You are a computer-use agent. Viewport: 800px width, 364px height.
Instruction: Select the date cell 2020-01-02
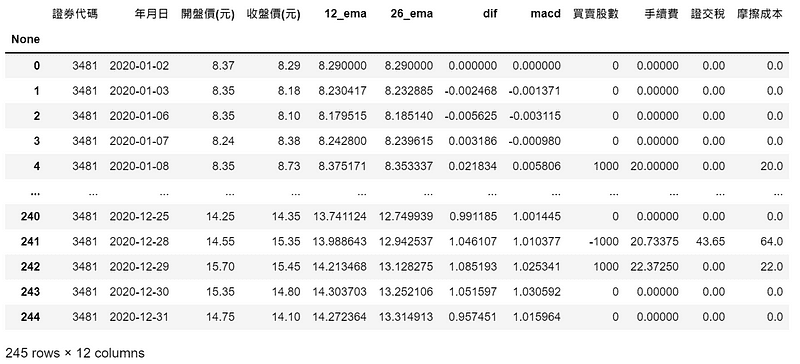(139, 65)
